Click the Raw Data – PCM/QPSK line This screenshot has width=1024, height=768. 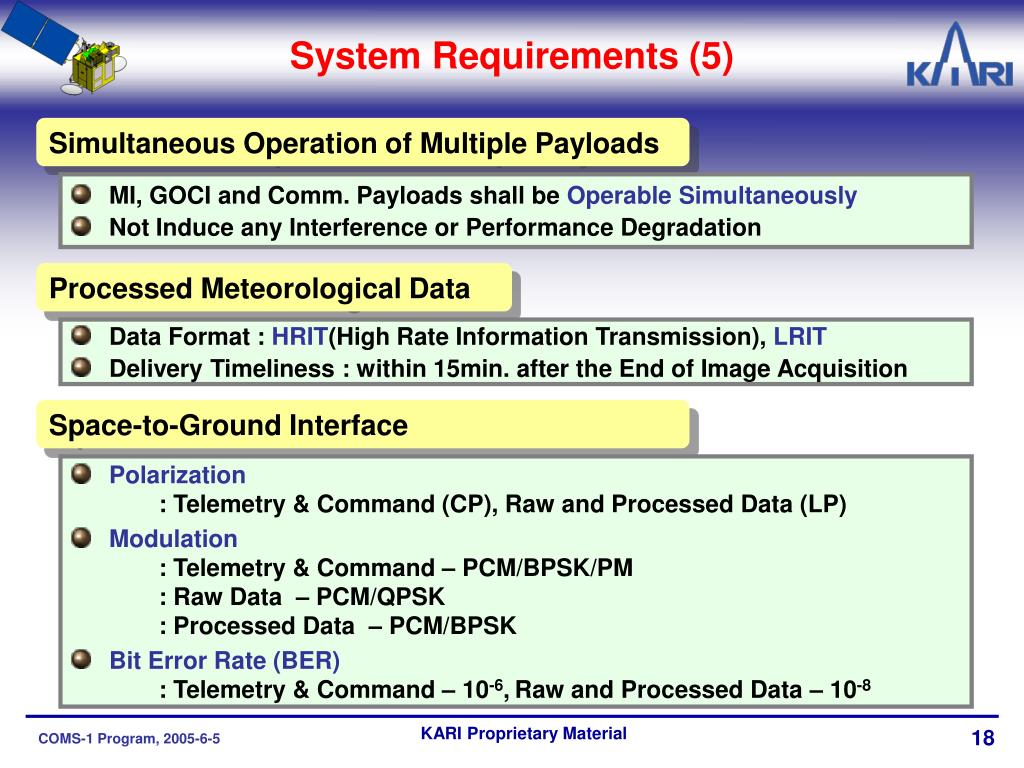click(x=302, y=597)
